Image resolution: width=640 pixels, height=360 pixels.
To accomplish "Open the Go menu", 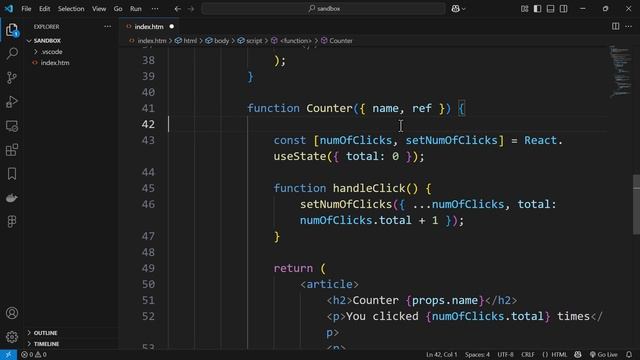I will (x=118, y=9).
